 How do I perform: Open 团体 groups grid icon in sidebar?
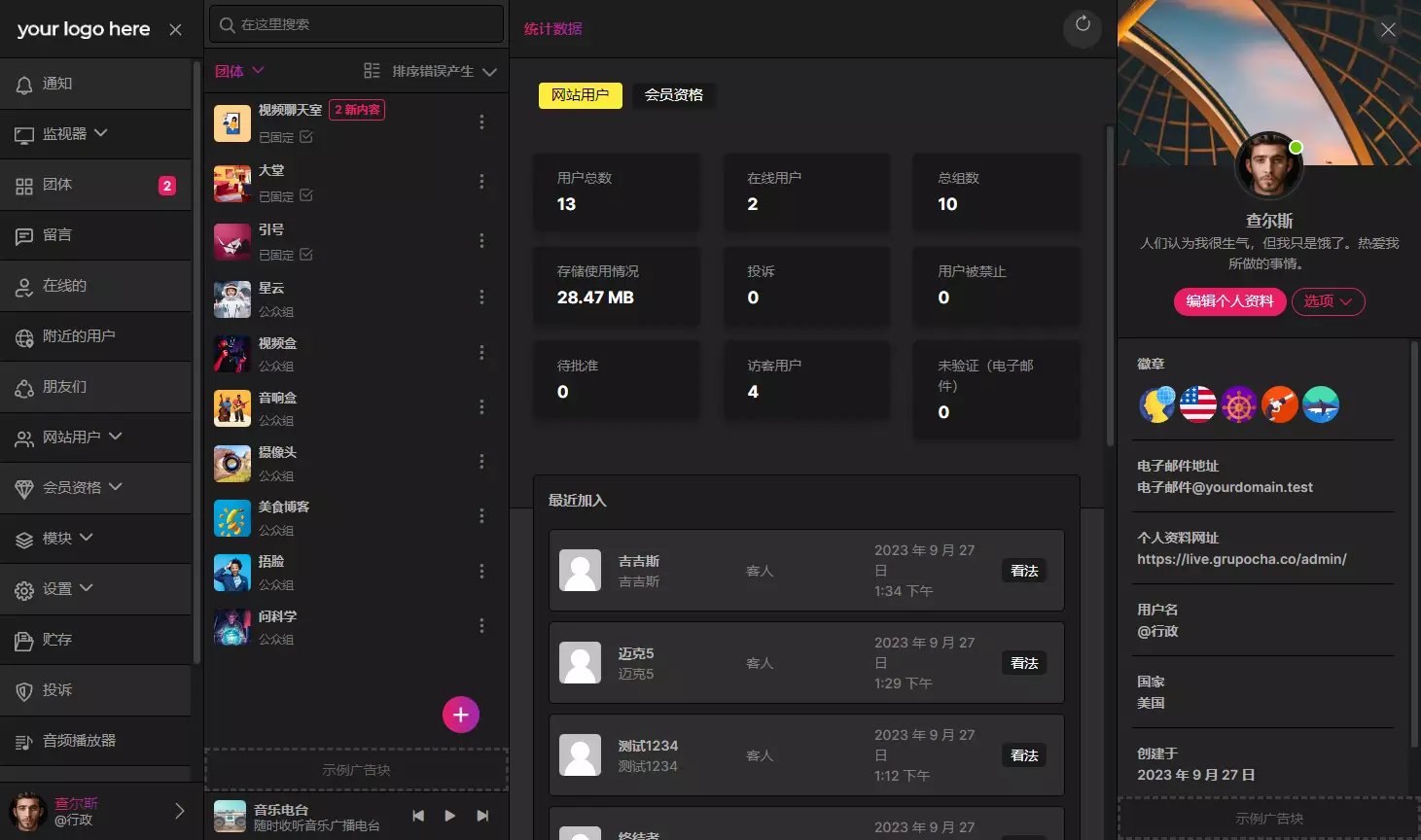(24, 186)
